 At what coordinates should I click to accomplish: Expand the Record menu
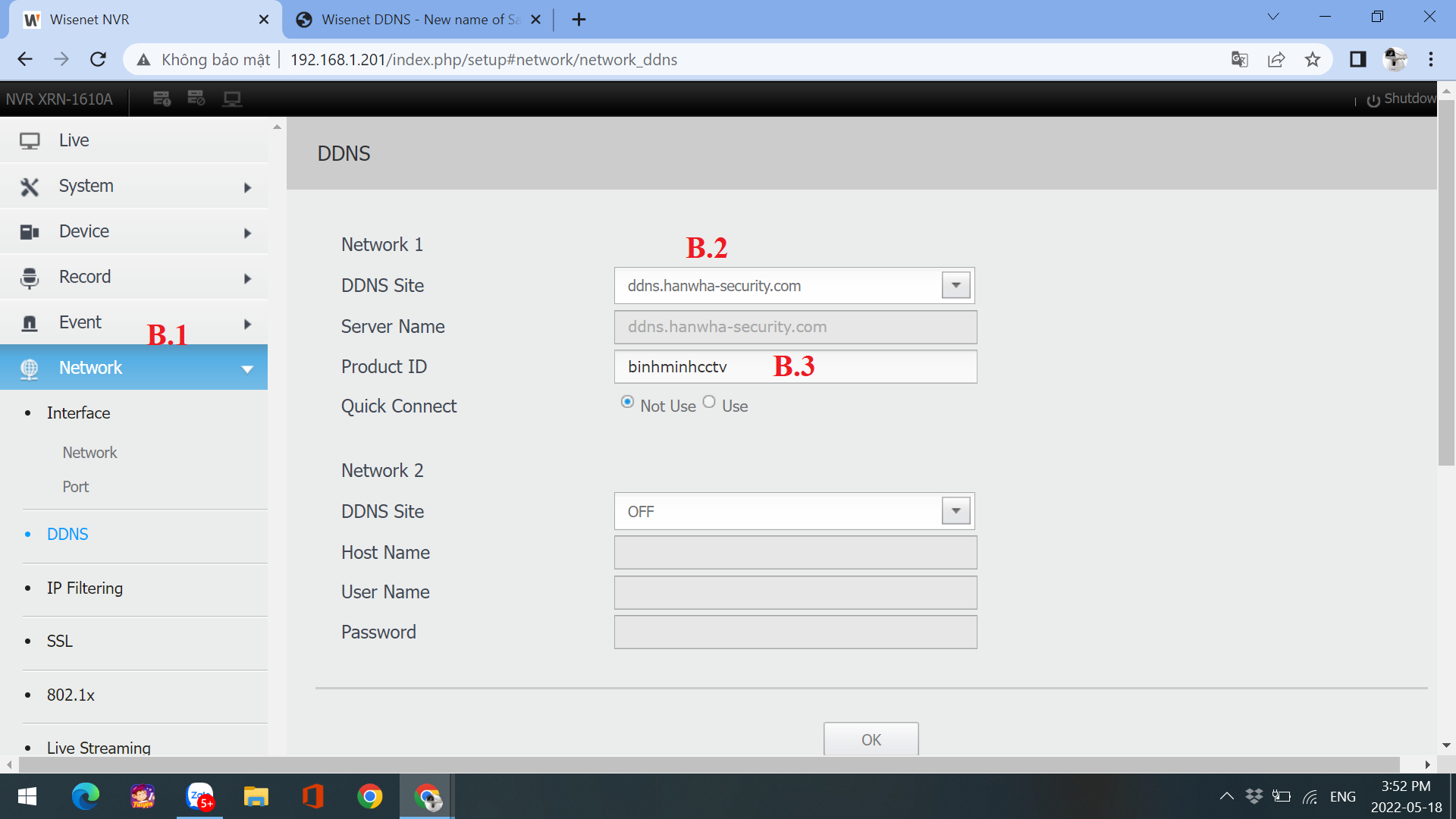[x=133, y=277]
